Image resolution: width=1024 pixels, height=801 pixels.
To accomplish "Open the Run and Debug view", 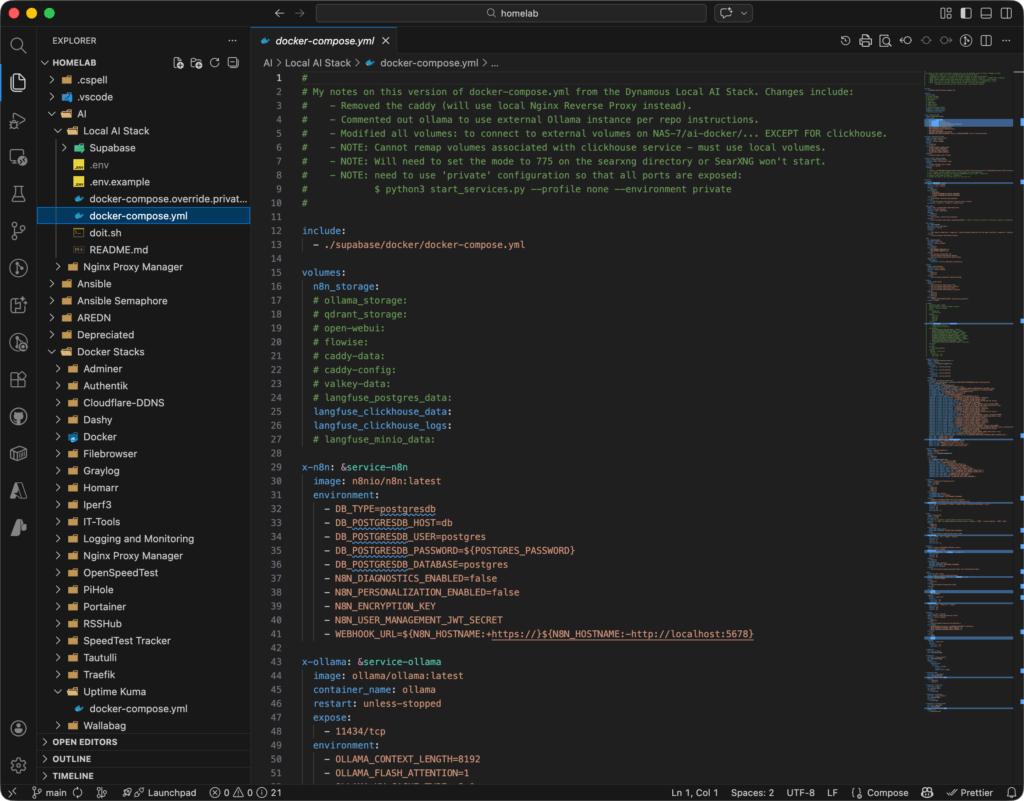I will click(x=17, y=122).
